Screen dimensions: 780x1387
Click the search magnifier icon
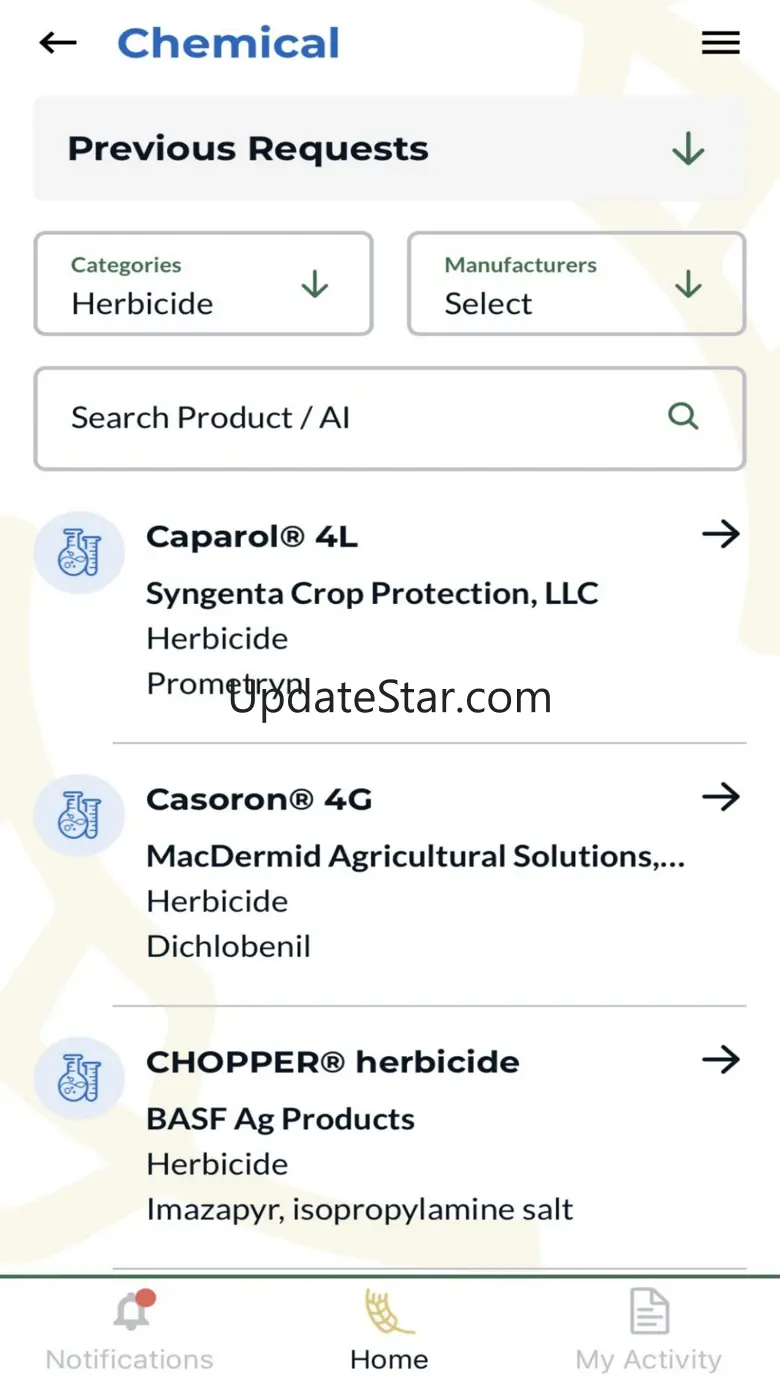point(683,416)
